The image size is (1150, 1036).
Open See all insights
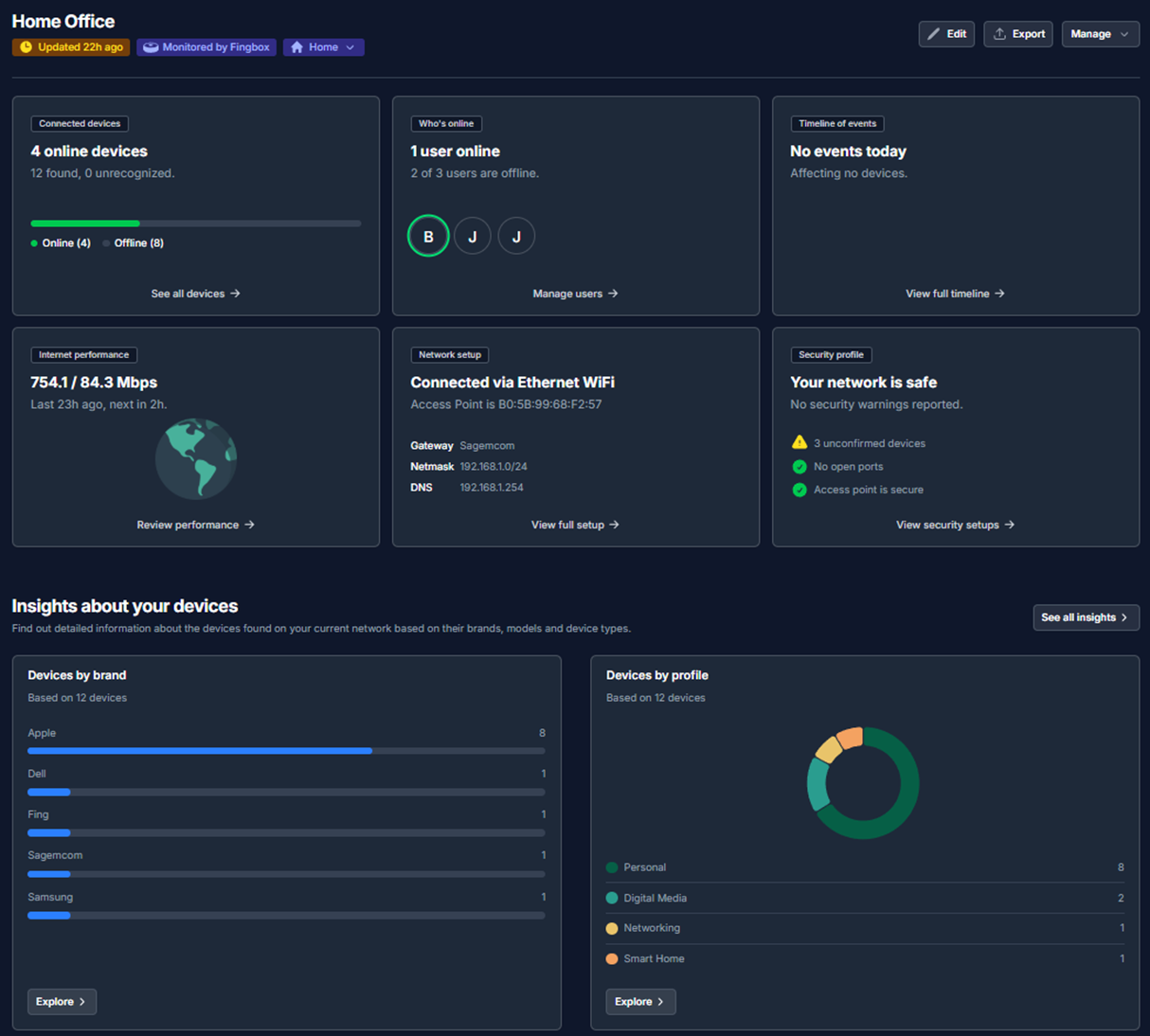pos(1086,617)
